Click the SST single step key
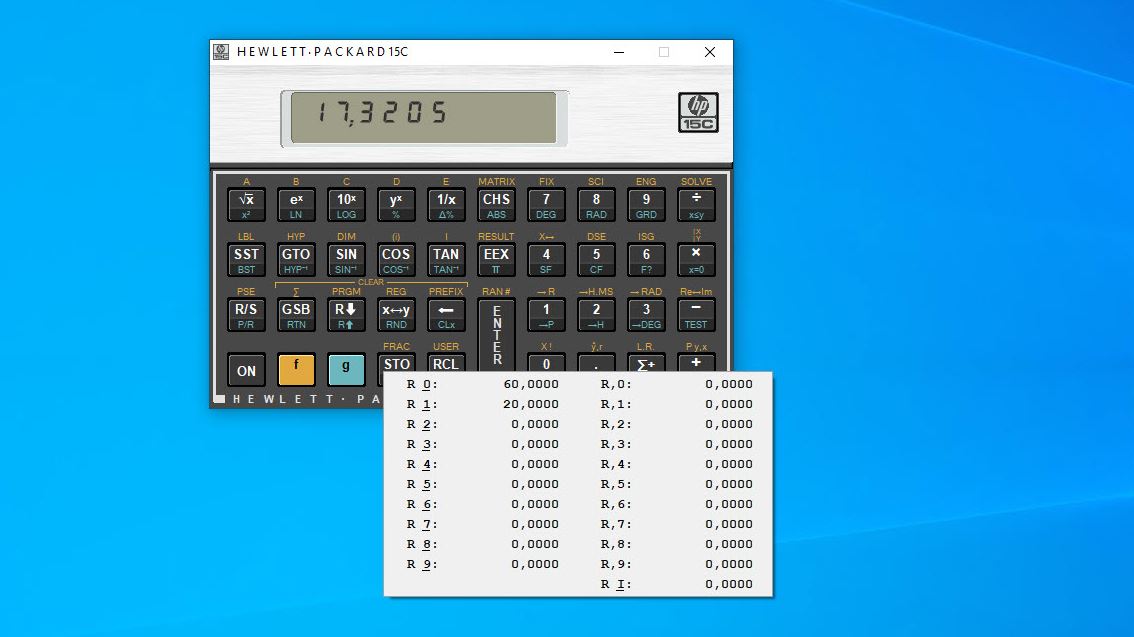 pos(246,260)
